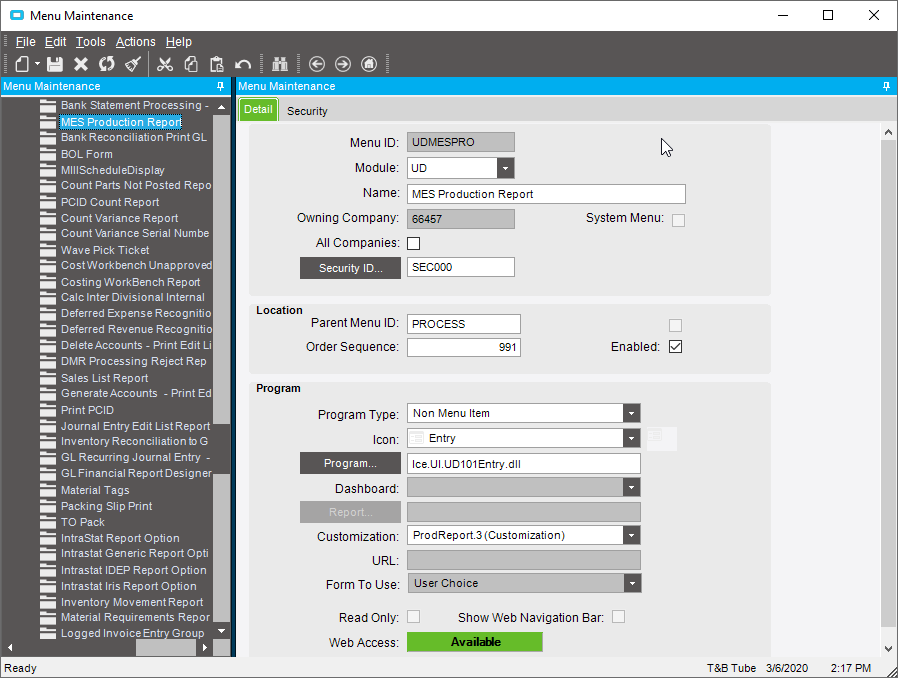Toggle Show Web Navigation Bar checkbox
The image size is (898, 678).
(x=619, y=617)
